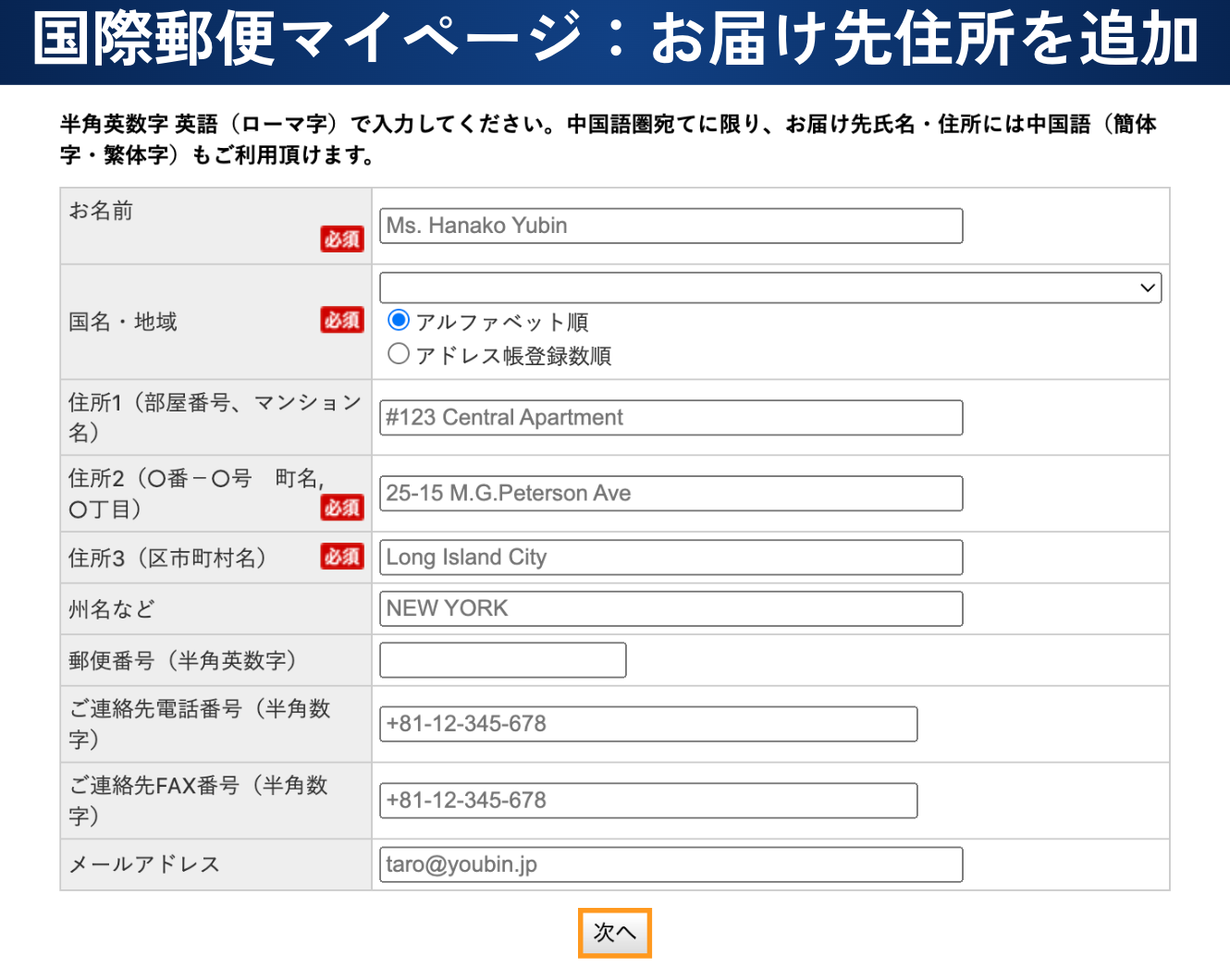Select the ご連絡先FAX番号 input field
The width and height of the screenshot is (1230, 980).
(647, 801)
